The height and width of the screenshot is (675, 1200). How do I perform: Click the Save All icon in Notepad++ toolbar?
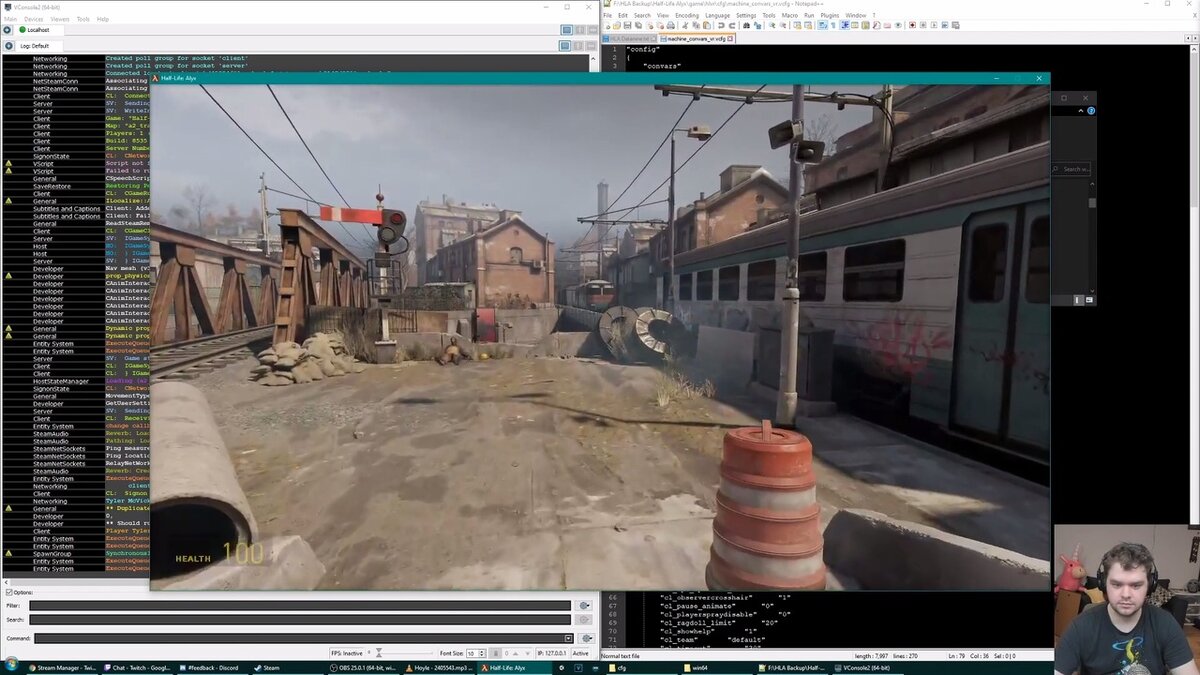(x=638, y=25)
